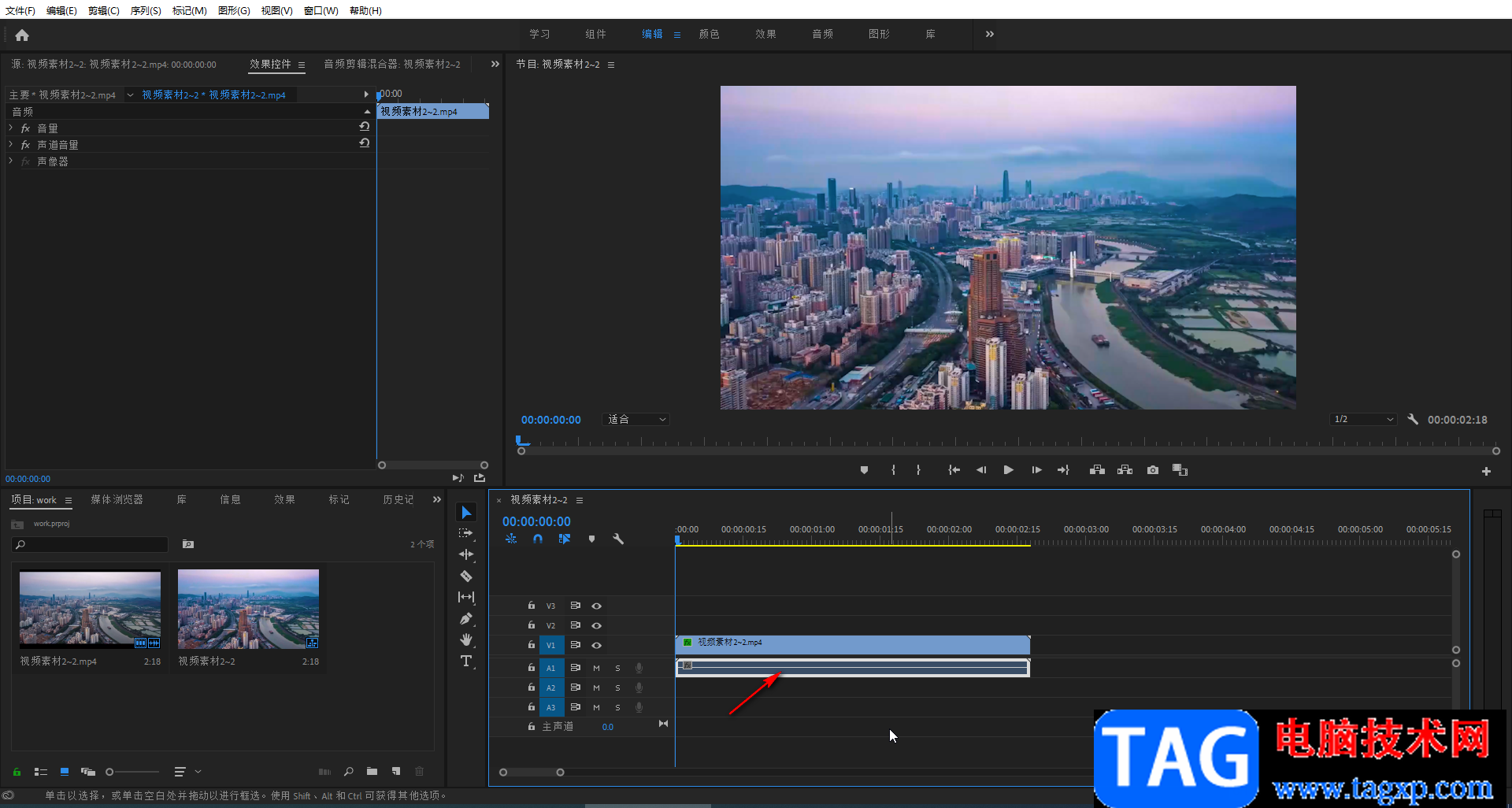Toggle V3 track visibility eye
The height and width of the screenshot is (808, 1512).
click(597, 606)
